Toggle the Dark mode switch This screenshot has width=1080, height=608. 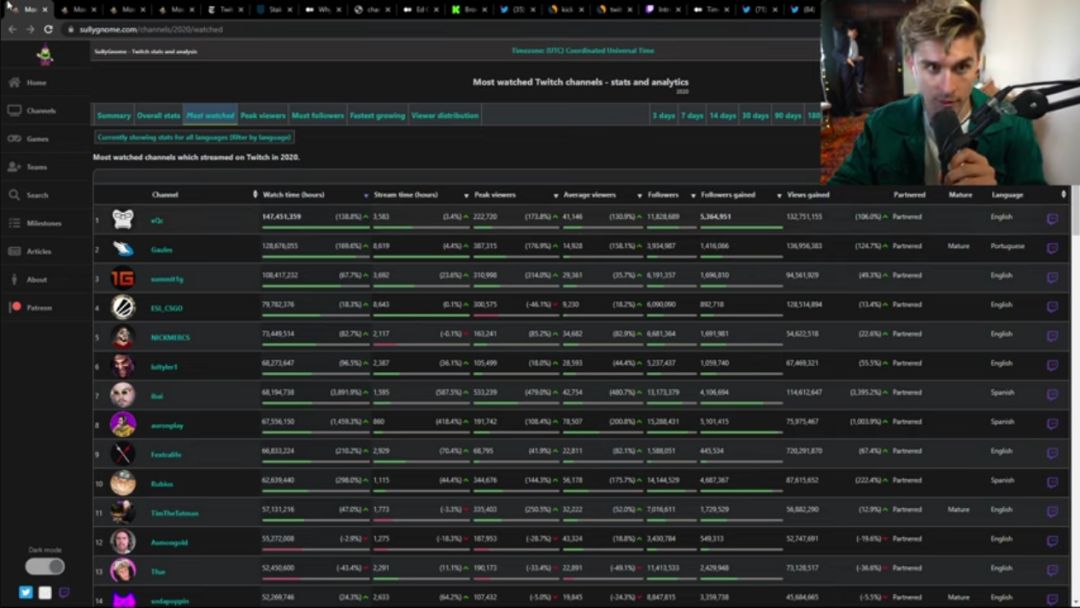click(x=45, y=567)
